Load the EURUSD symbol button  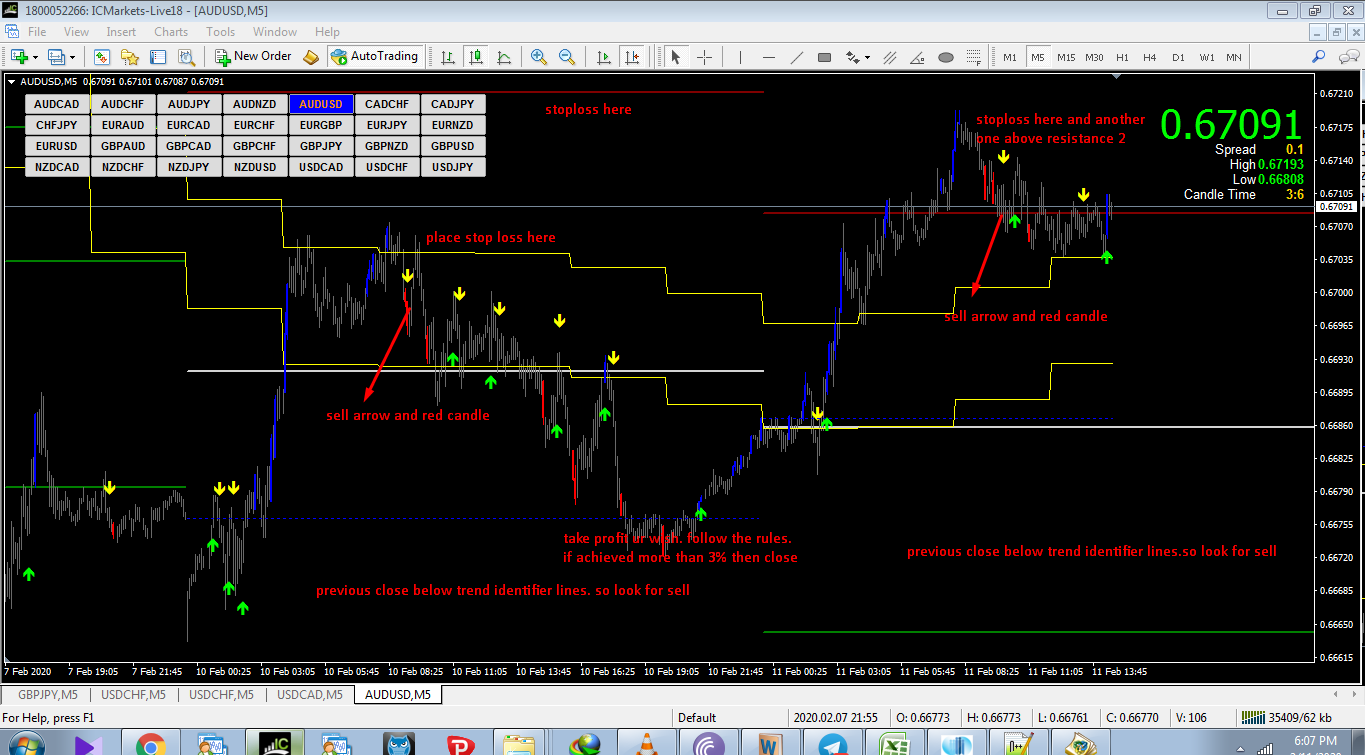click(57, 146)
